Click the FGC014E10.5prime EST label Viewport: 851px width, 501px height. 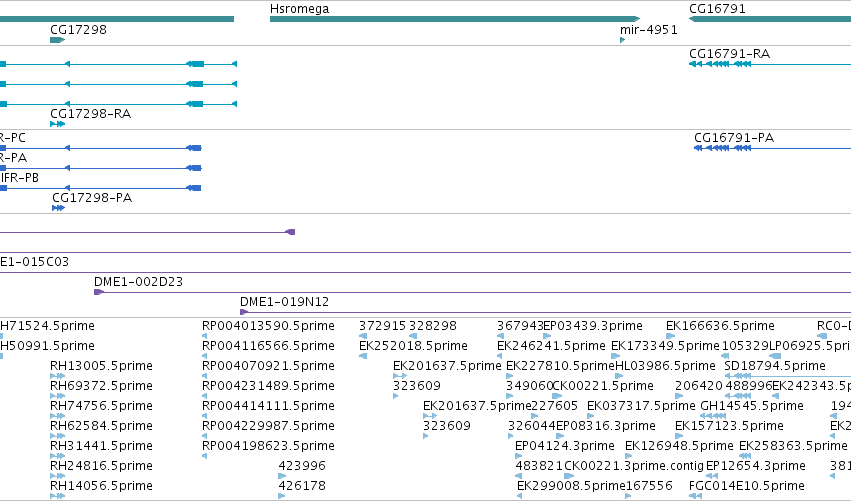click(x=747, y=486)
